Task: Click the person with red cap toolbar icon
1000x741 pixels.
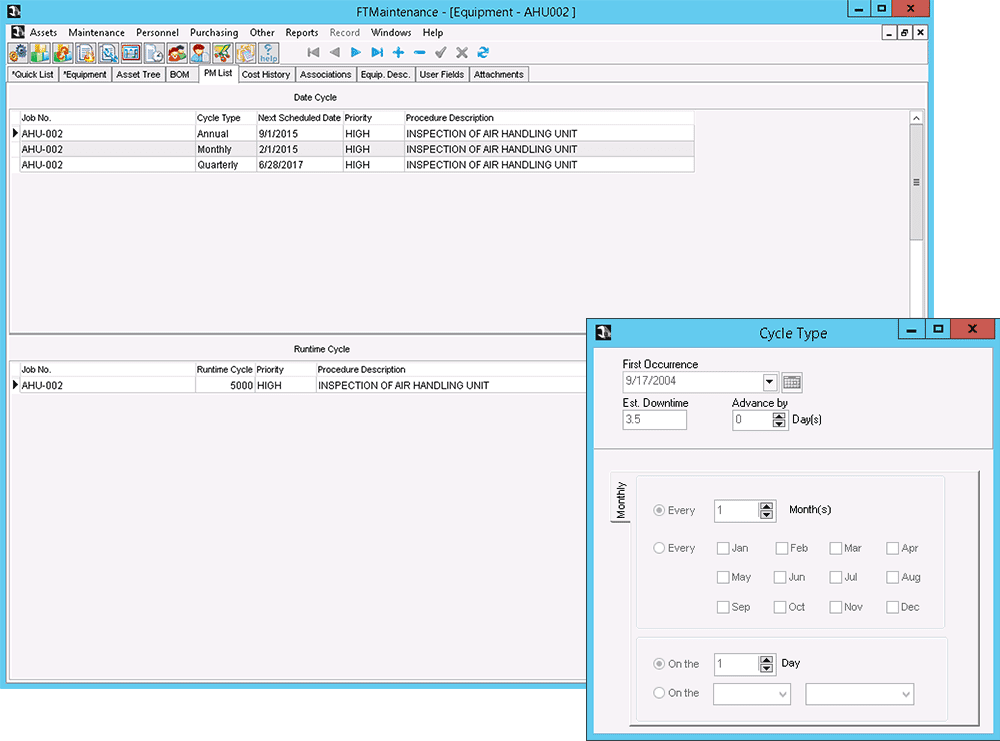Action: [x=200, y=53]
